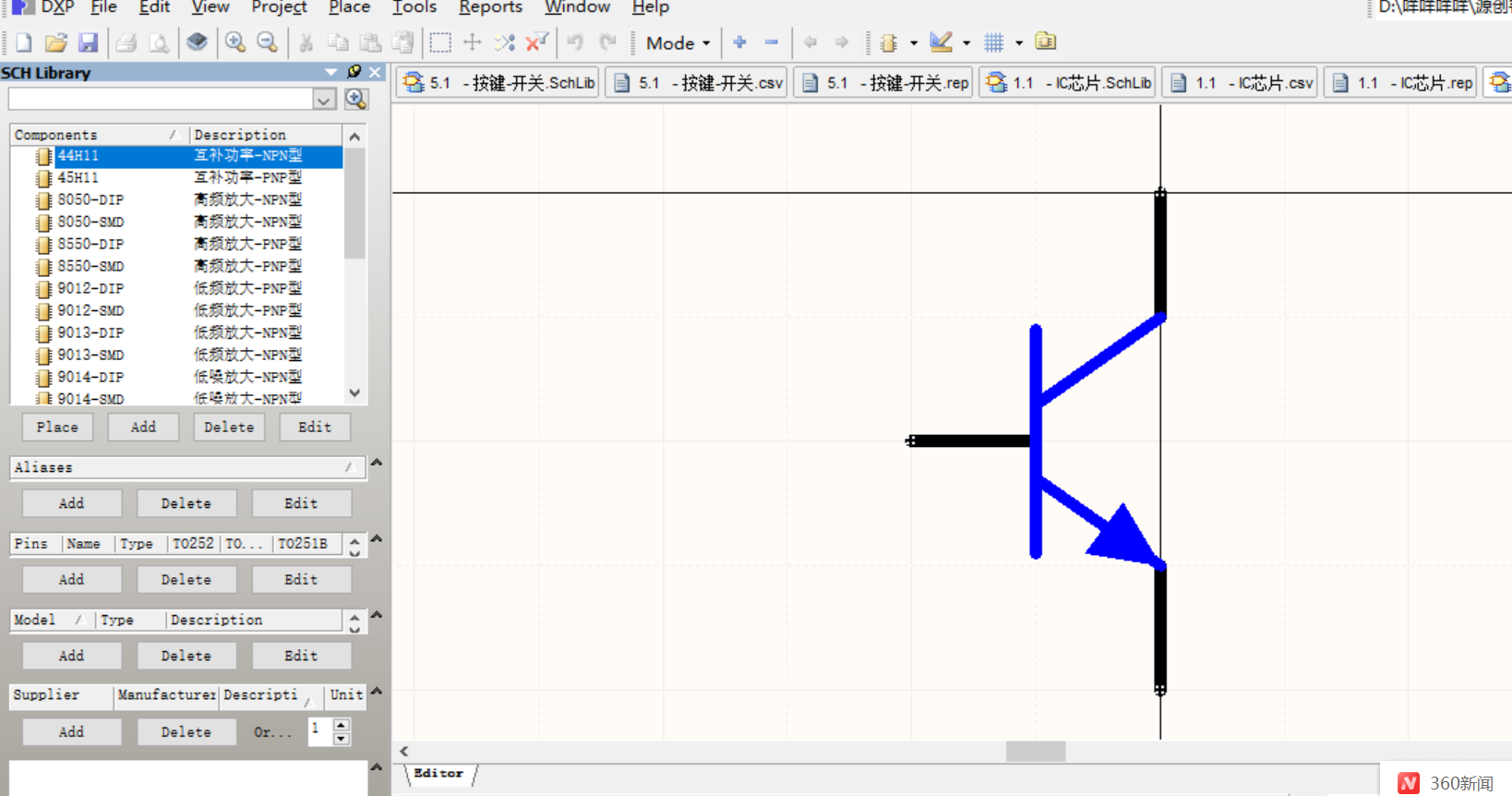Screen dimensions: 1512x796
Task: Click the Paste clipboard icon
Action: pos(370,42)
